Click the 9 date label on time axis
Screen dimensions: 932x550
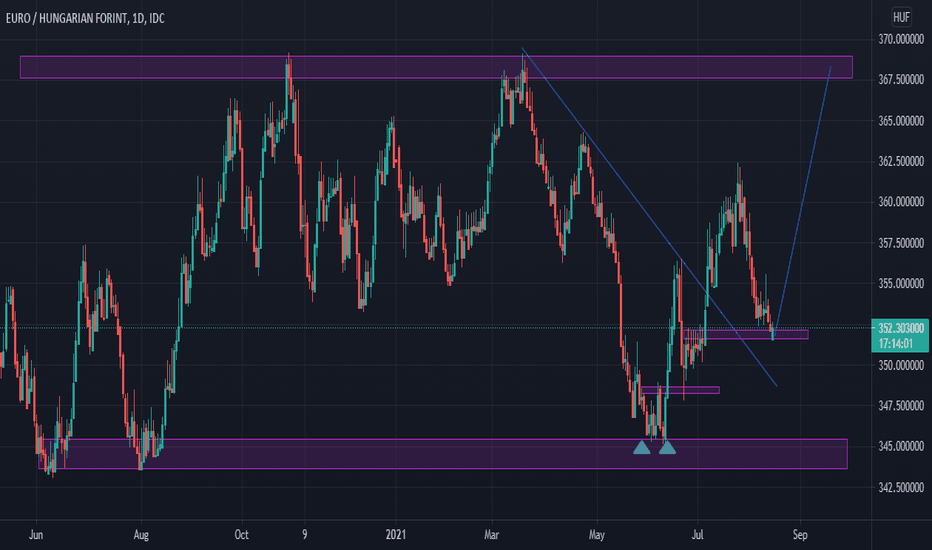pos(304,535)
